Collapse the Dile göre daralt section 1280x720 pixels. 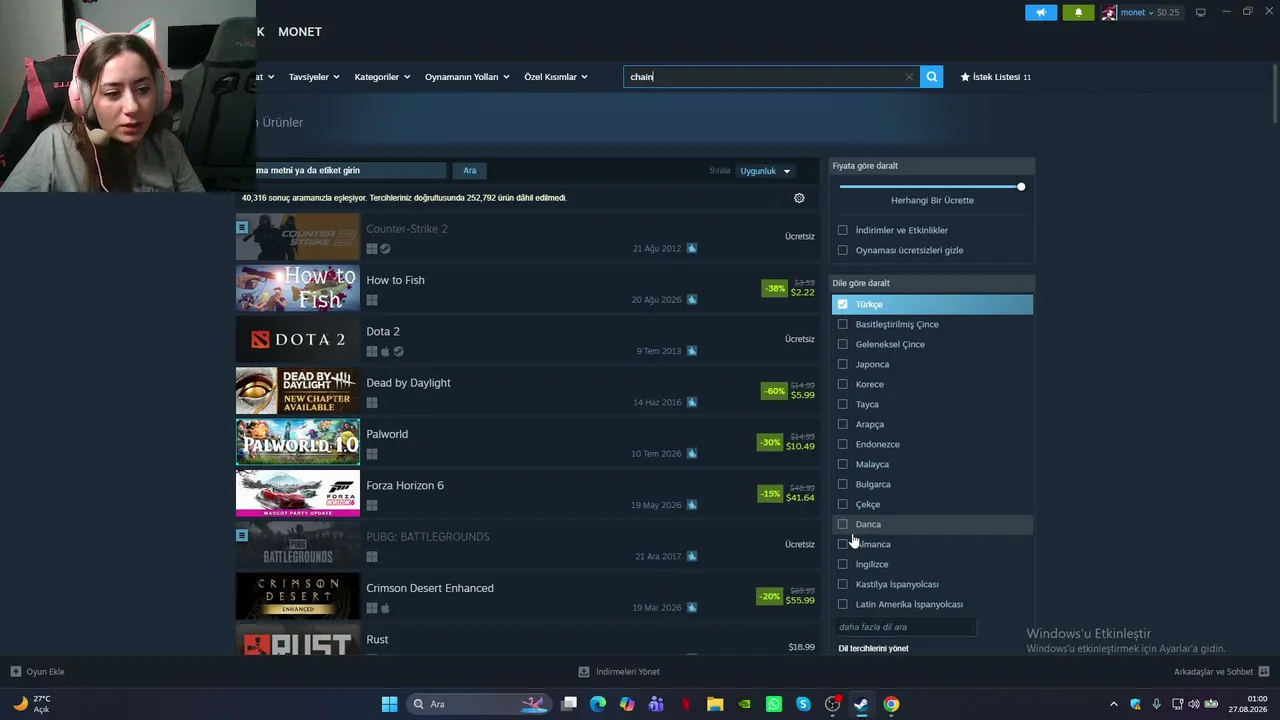point(932,283)
